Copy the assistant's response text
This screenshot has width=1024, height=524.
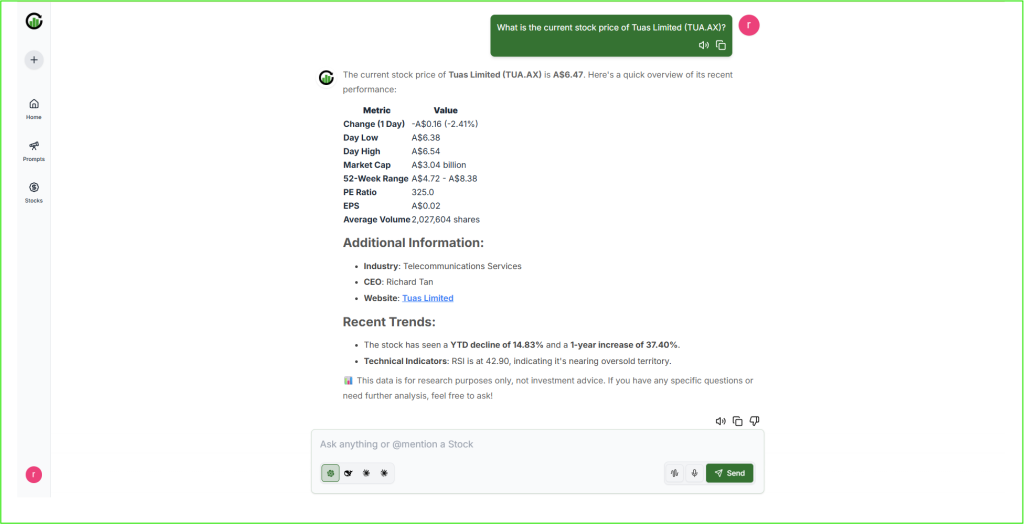(x=737, y=421)
